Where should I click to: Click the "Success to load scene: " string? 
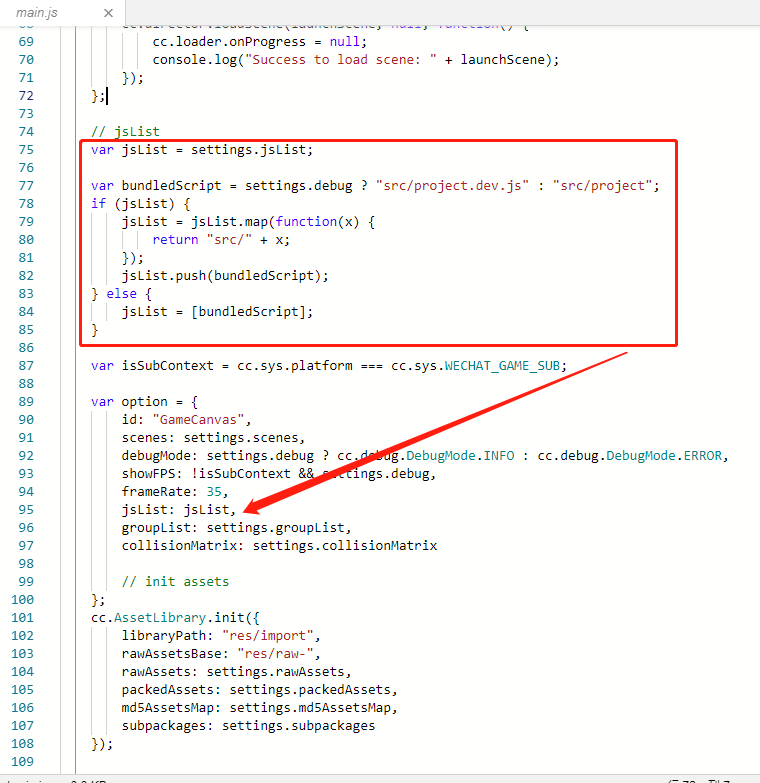coord(341,60)
